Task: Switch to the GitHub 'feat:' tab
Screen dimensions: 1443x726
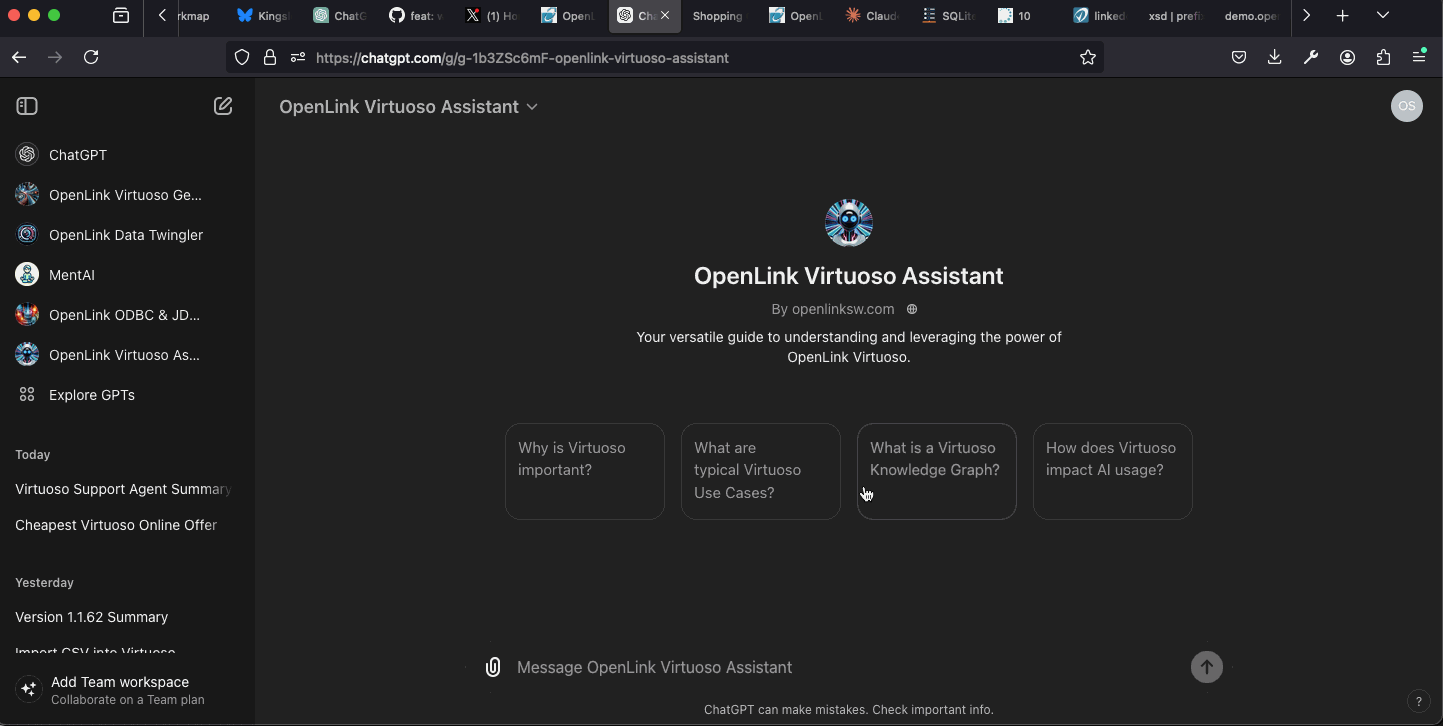Action: tap(416, 16)
